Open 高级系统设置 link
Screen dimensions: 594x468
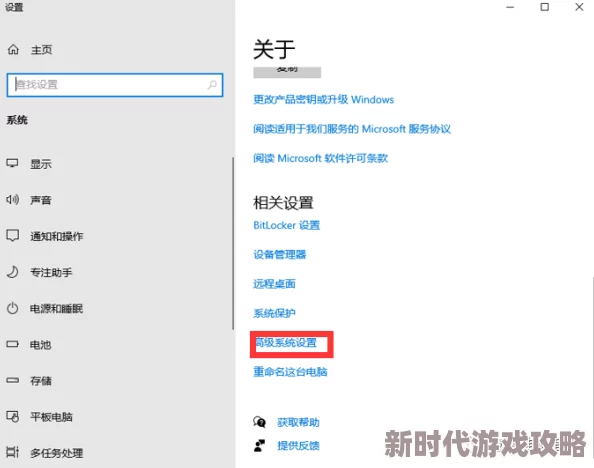point(286,343)
